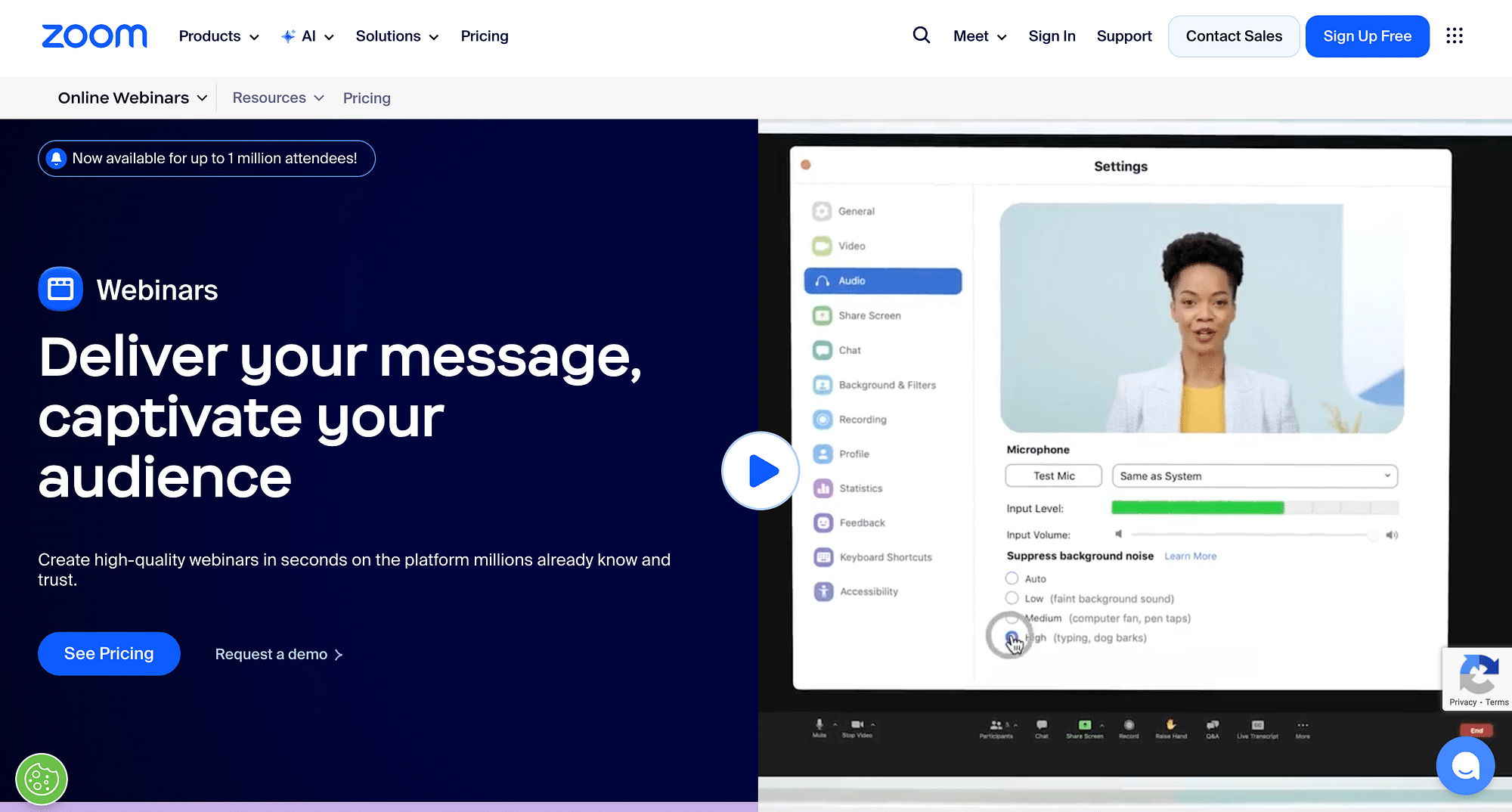Expand the arrow next to Stop Video

coord(873,724)
